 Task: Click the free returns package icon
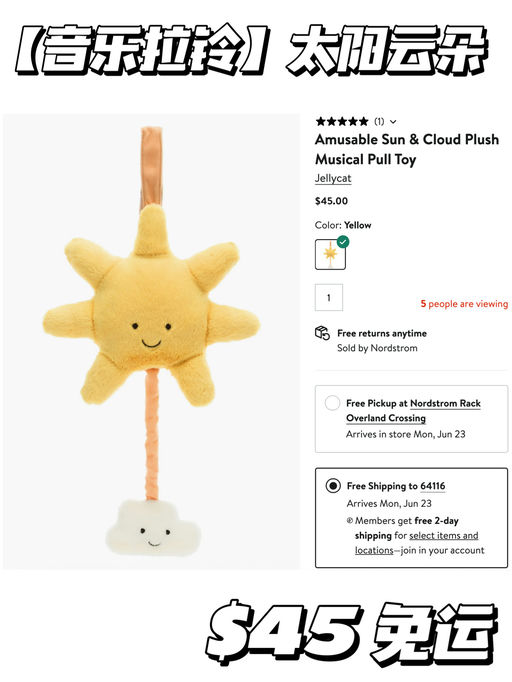coord(322,333)
